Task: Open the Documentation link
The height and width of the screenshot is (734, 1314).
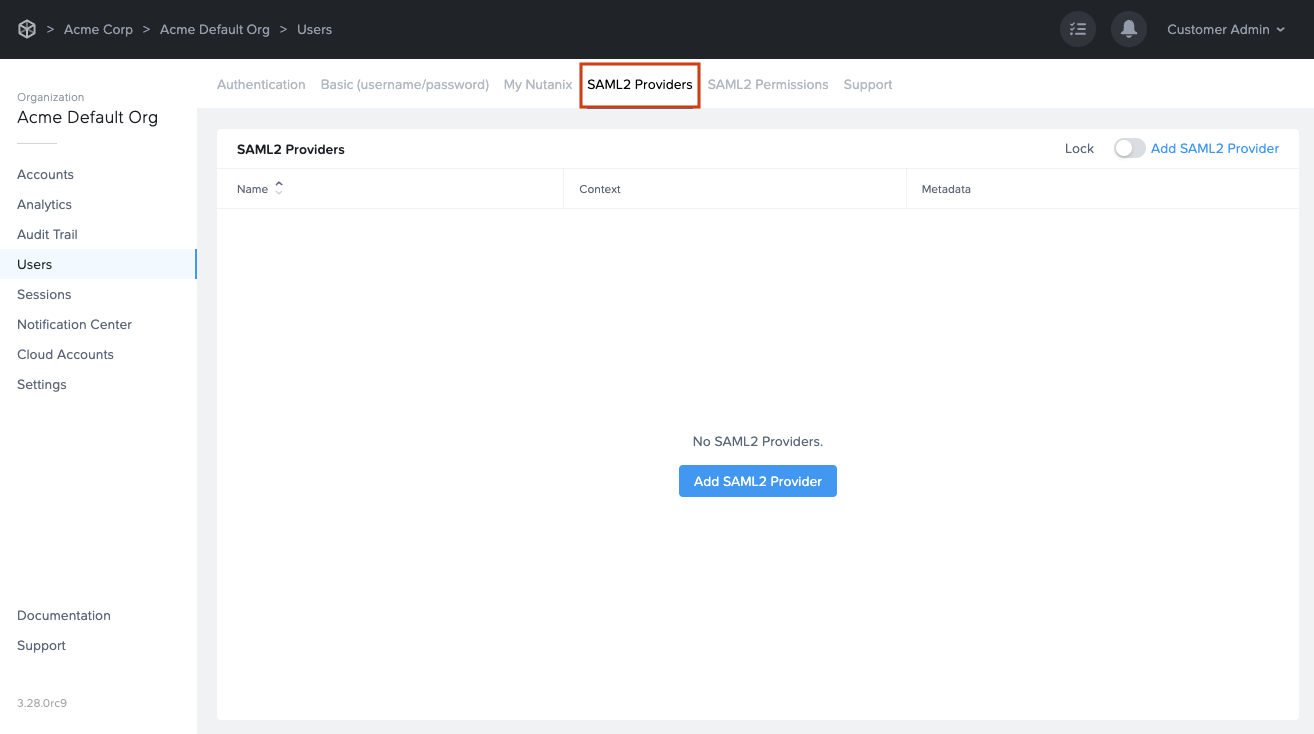Action: (x=63, y=615)
